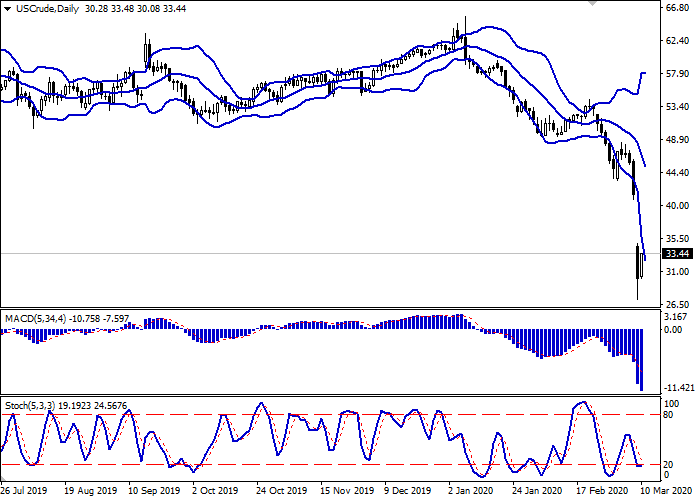The height and width of the screenshot is (500, 700).
Task: Click the USCrude,Daily chart title
Action: coord(50,9)
